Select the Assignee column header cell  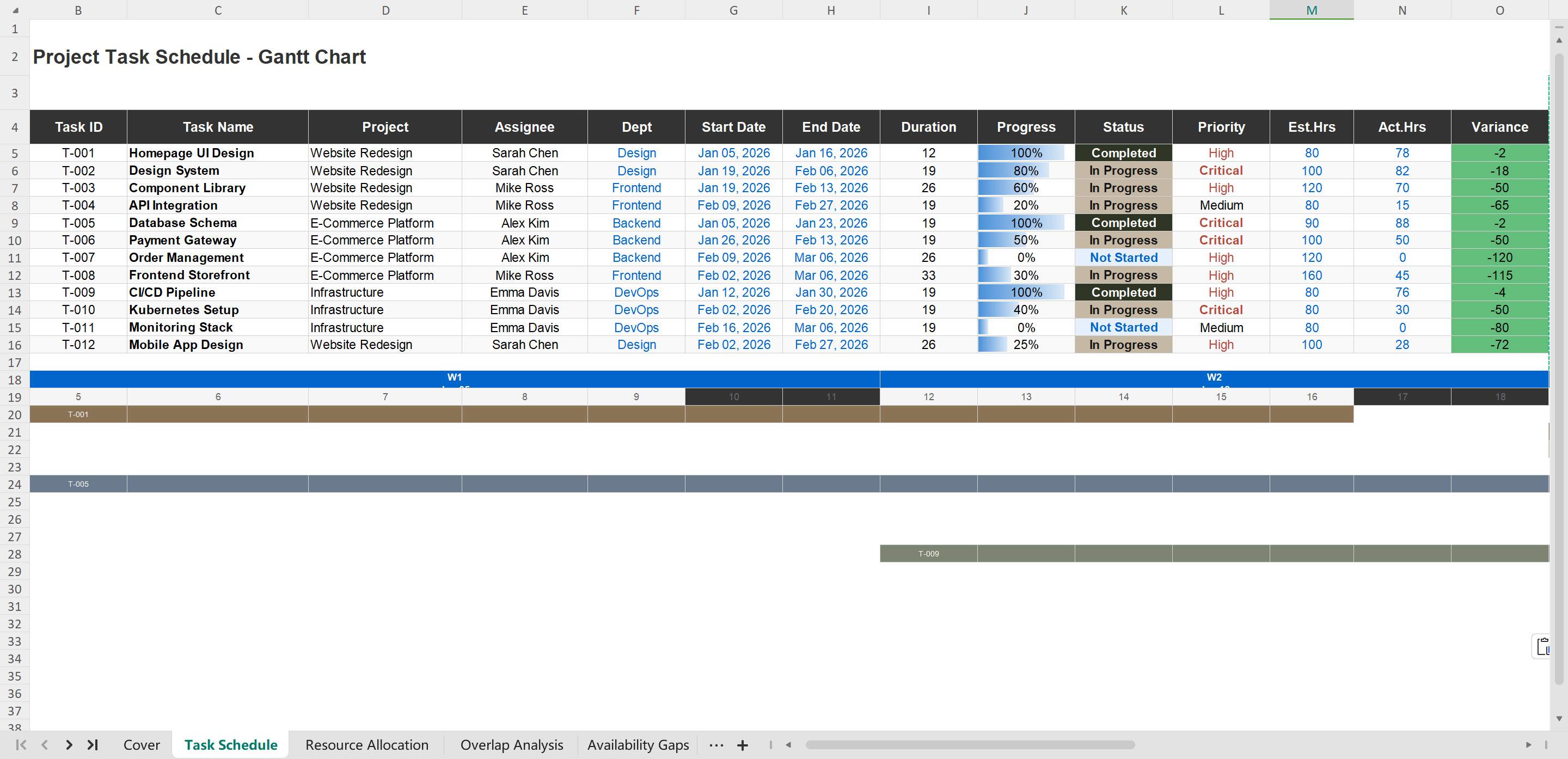coord(525,127)
